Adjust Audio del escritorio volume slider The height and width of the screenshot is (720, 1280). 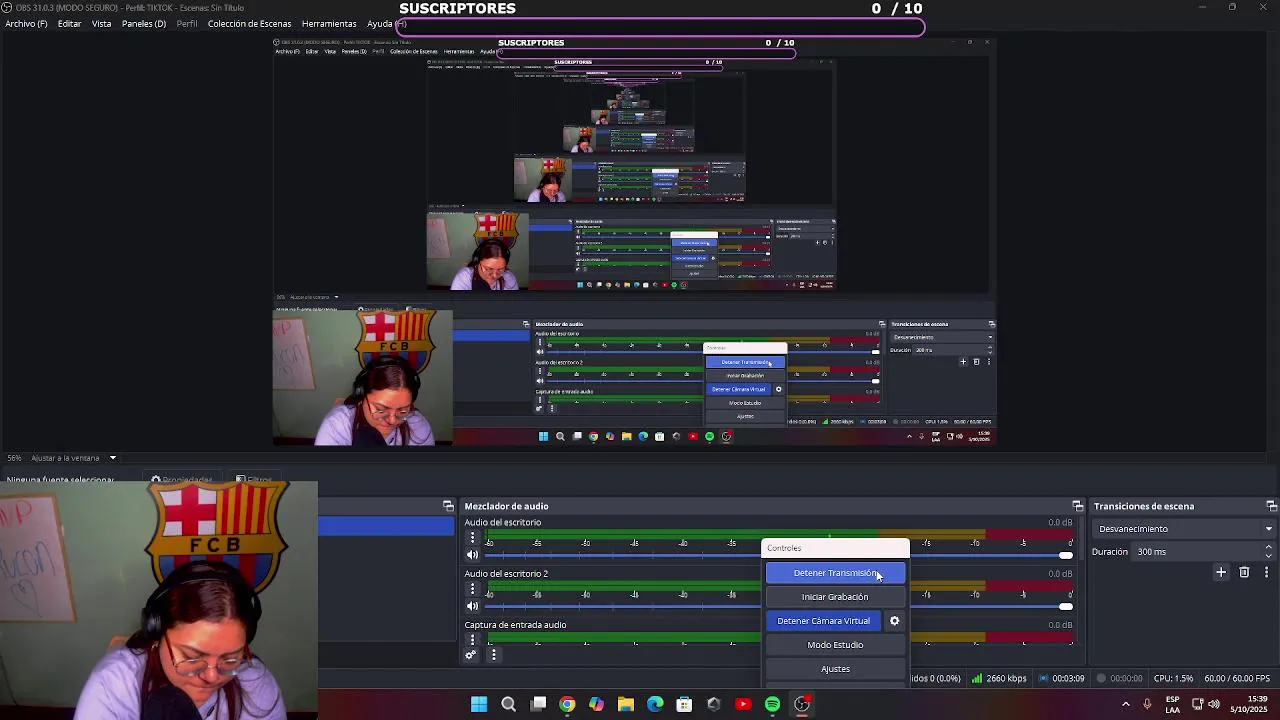777,555
